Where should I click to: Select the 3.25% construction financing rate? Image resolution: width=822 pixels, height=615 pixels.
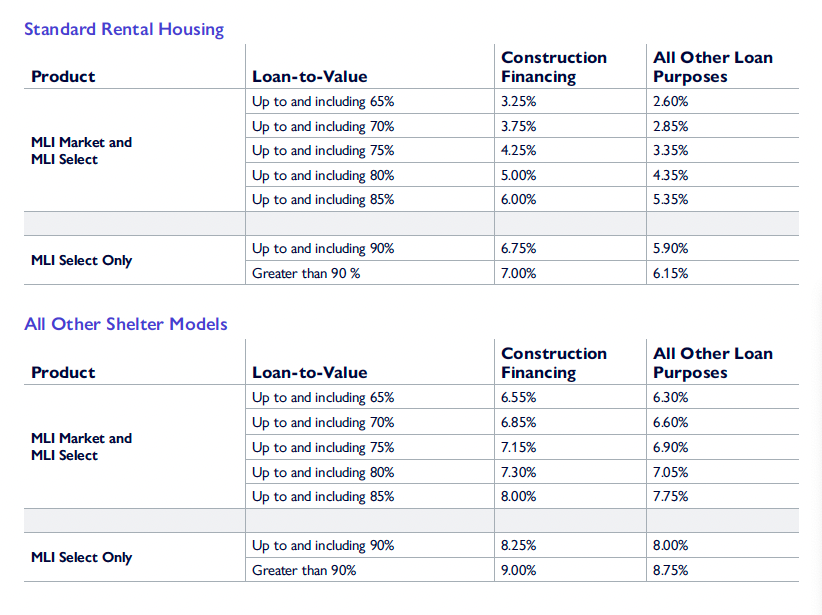tap(519, 102)
